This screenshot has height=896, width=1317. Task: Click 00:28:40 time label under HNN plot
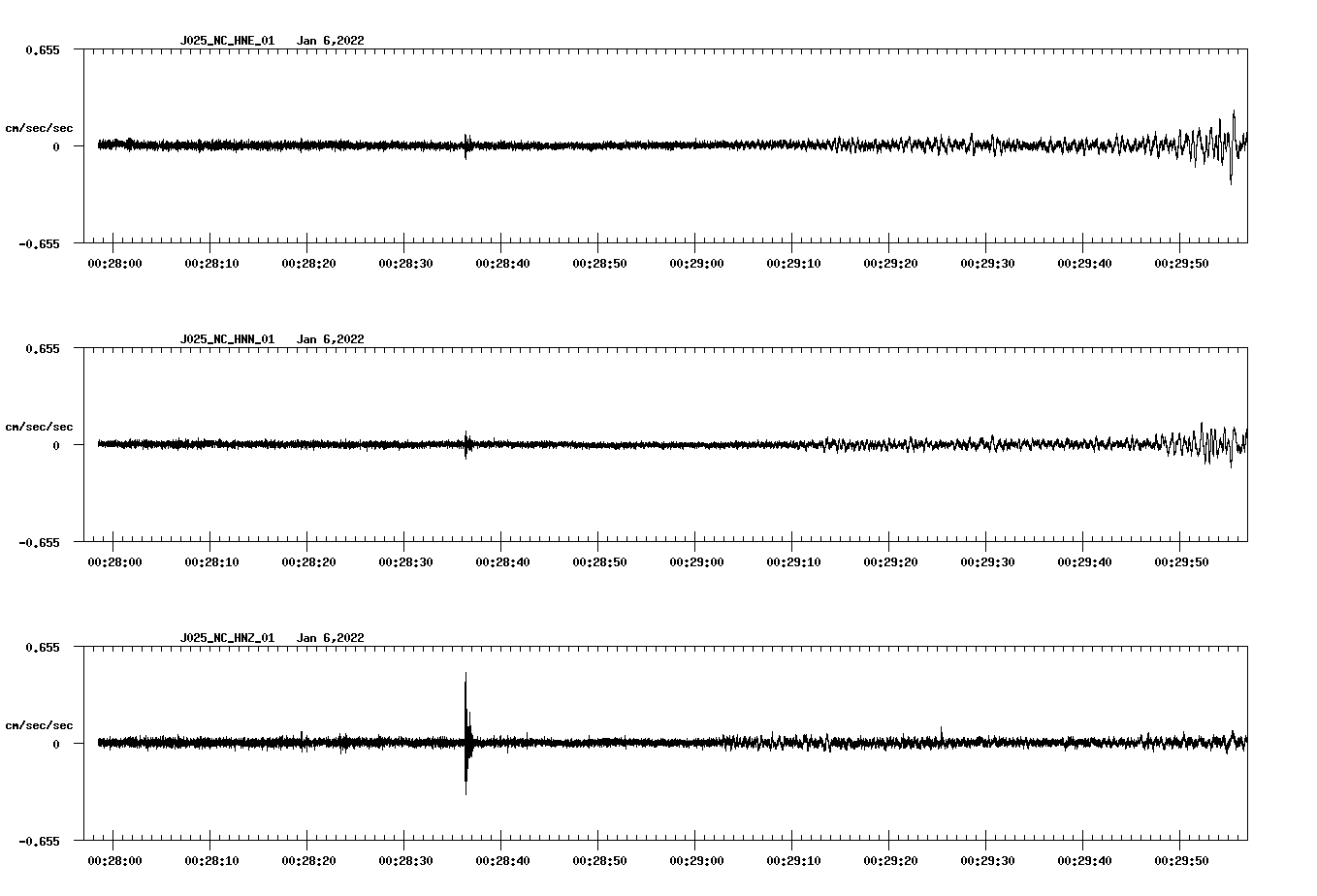(x=502, y=561)
